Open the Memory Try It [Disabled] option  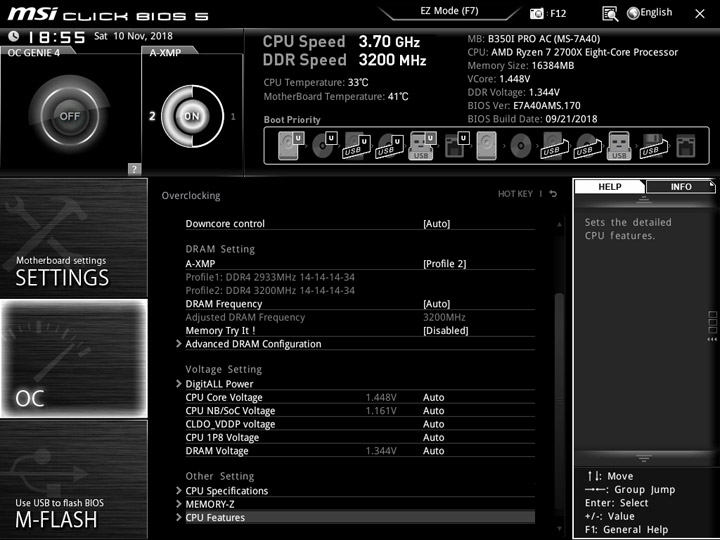coord(445,330)
